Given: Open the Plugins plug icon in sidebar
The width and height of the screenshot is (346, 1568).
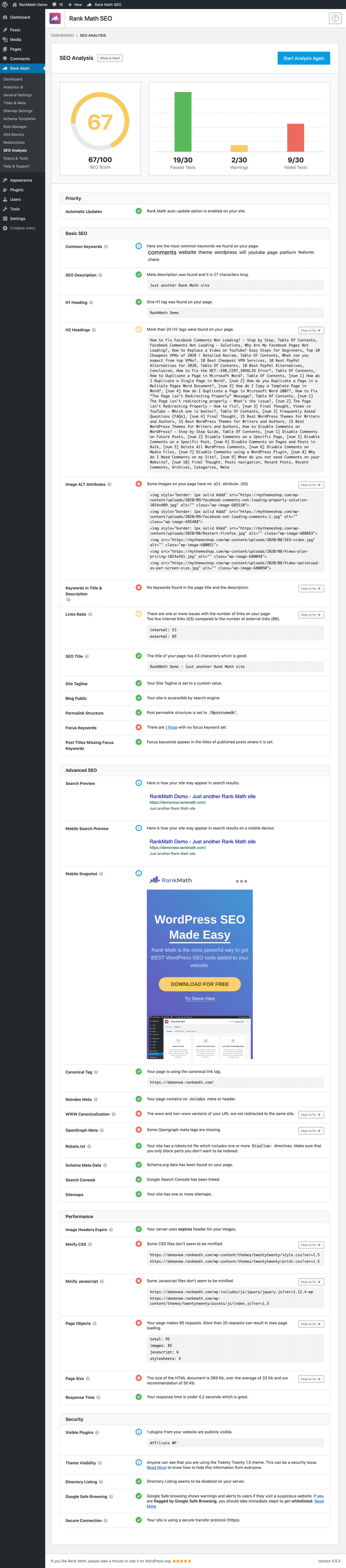Looking at the screenshot, I should (5, 190).
